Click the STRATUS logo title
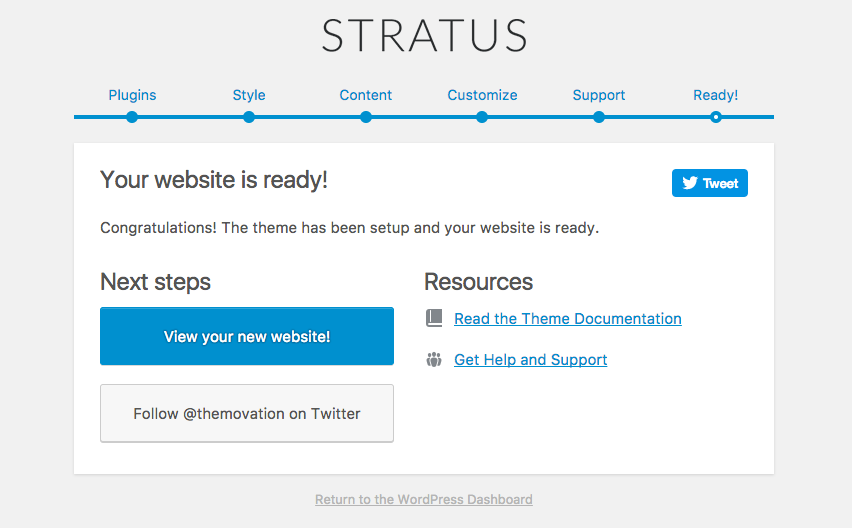 click(x=424, y=36)
